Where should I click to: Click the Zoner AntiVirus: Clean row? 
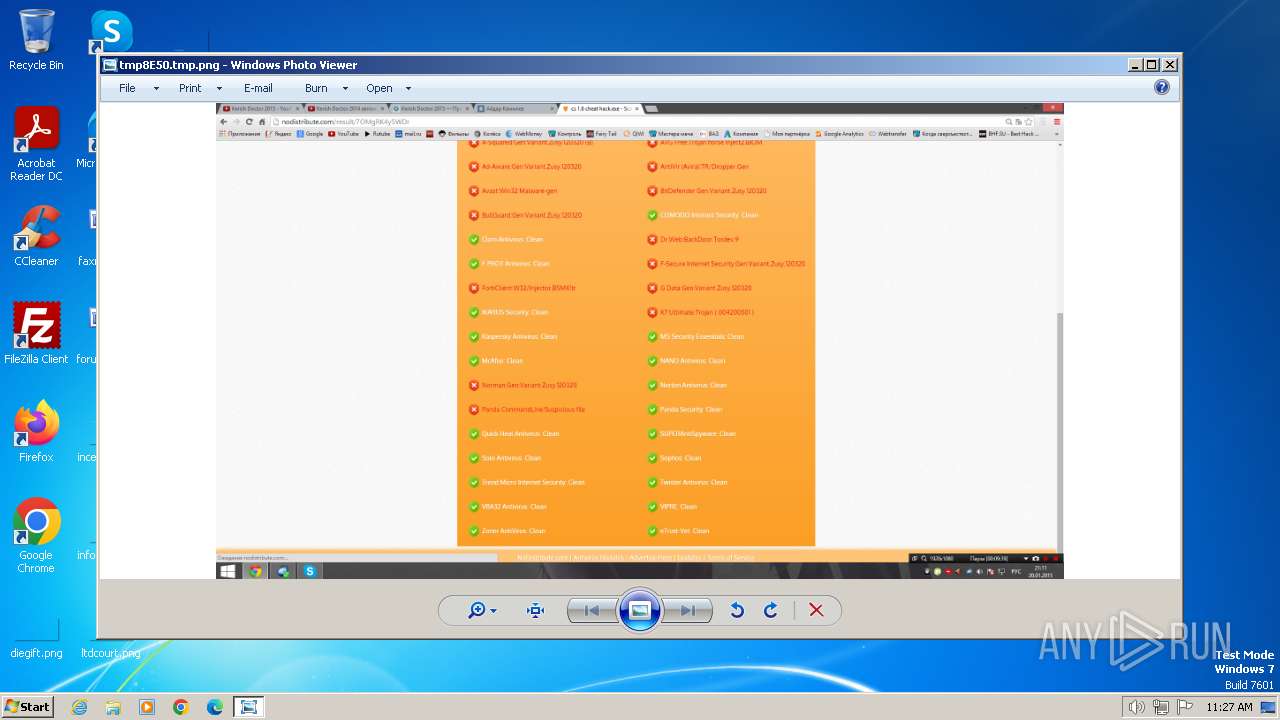(x=507, y=531)
